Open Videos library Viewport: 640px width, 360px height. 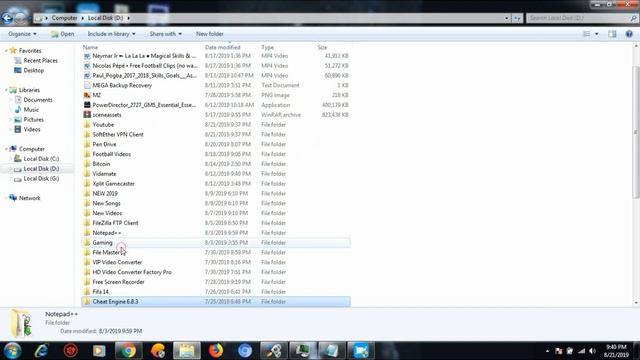tap(31, 129)
